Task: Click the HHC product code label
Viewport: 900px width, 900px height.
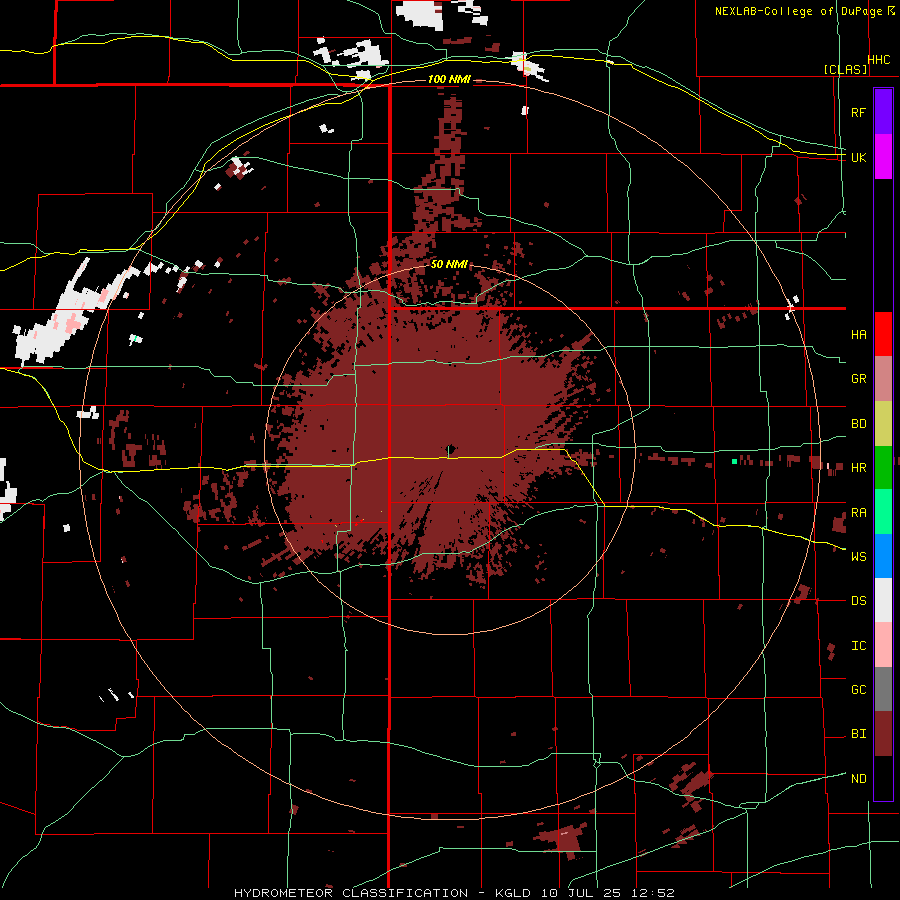Action: click(x=879, y=59)
